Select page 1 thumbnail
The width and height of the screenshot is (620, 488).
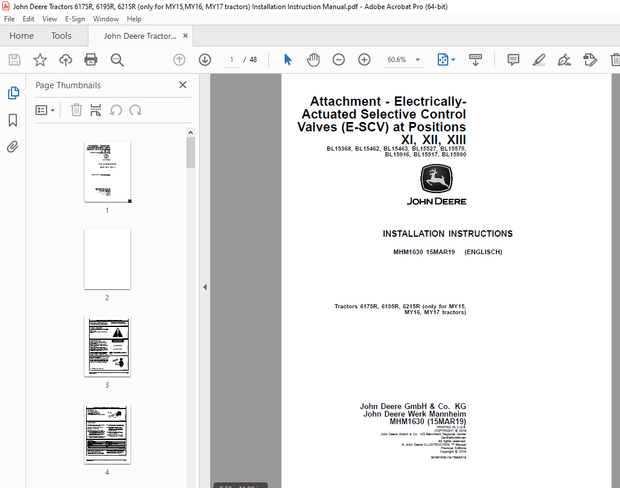click(x=107, y=172)
